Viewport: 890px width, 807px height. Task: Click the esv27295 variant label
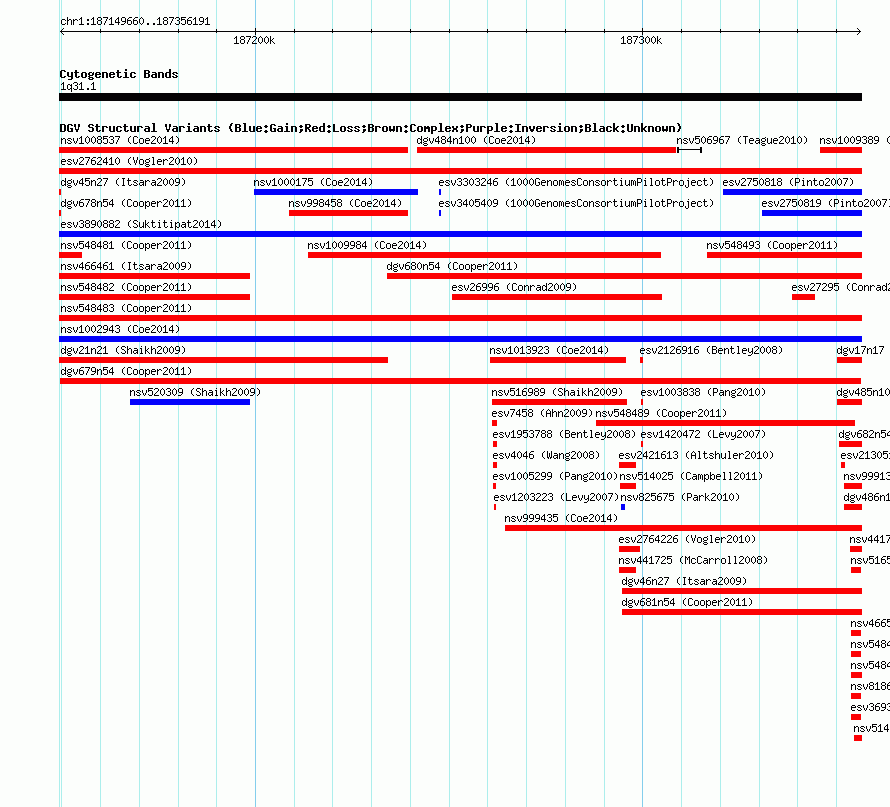[840, 287]
